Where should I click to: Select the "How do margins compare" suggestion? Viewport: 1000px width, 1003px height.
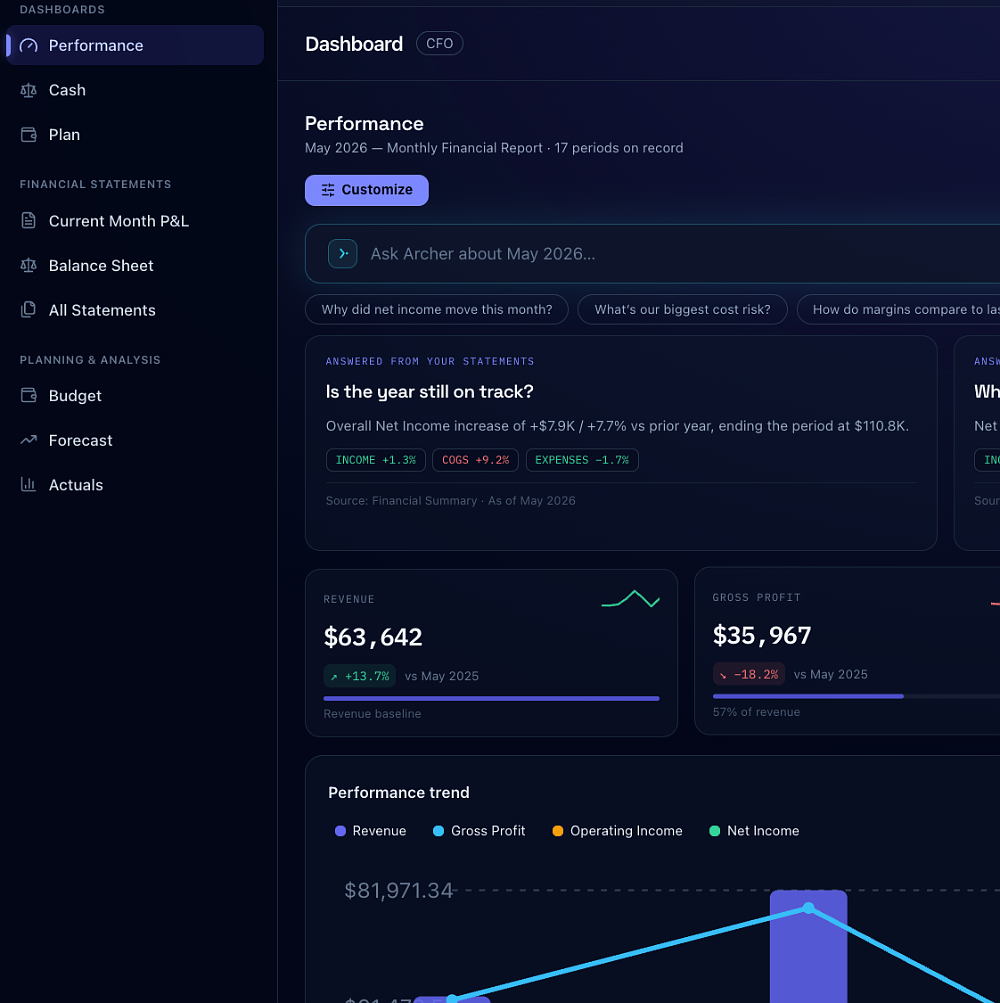[x=898, y=310]
